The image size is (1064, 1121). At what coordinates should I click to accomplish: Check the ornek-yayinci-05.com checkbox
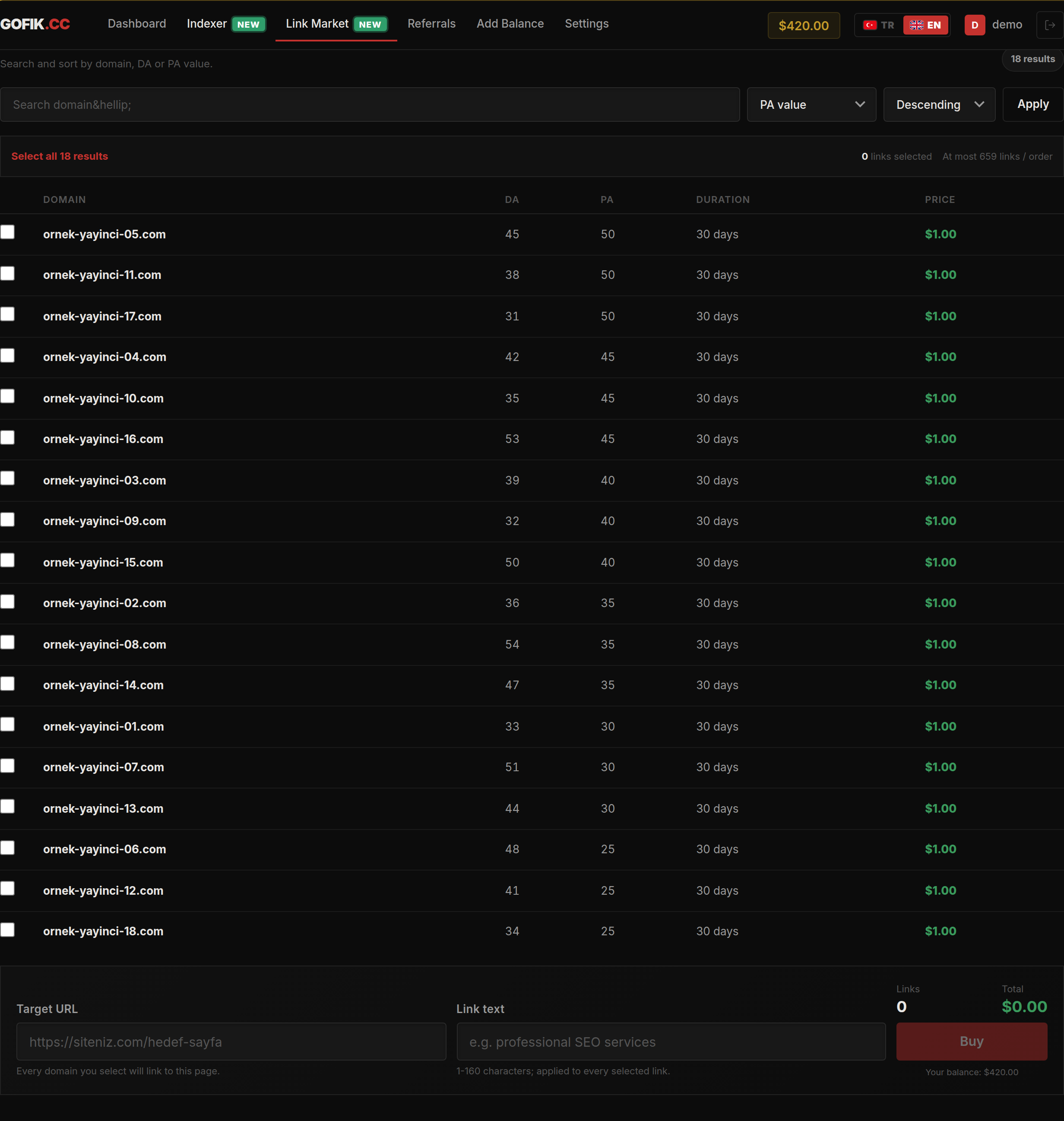(7, 232)
